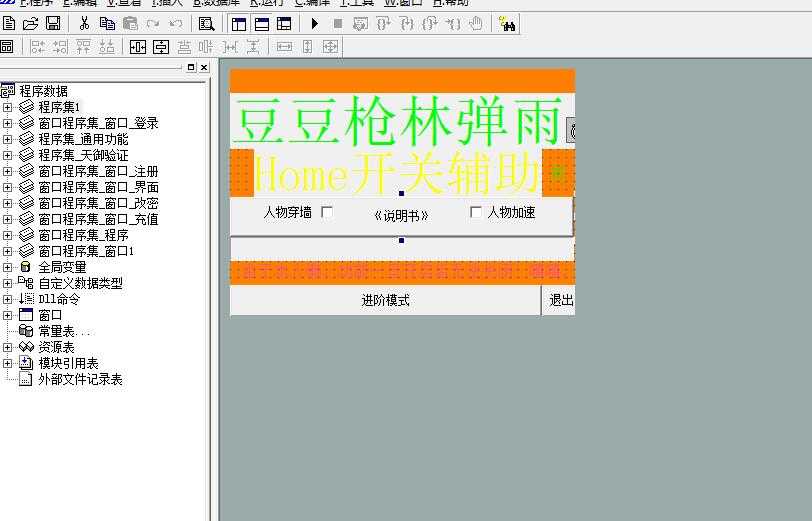This screenshot has width=812, height=521.
Task: Toggle the left work panel layout icon
Action: coord(239,24)
